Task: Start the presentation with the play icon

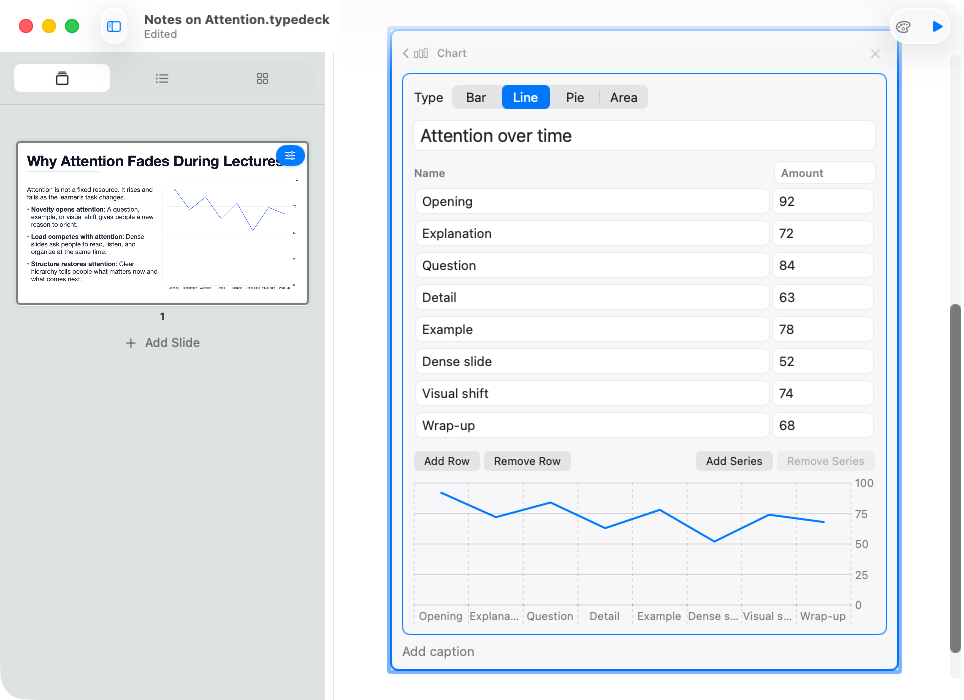Action: (x=936, y=26)
